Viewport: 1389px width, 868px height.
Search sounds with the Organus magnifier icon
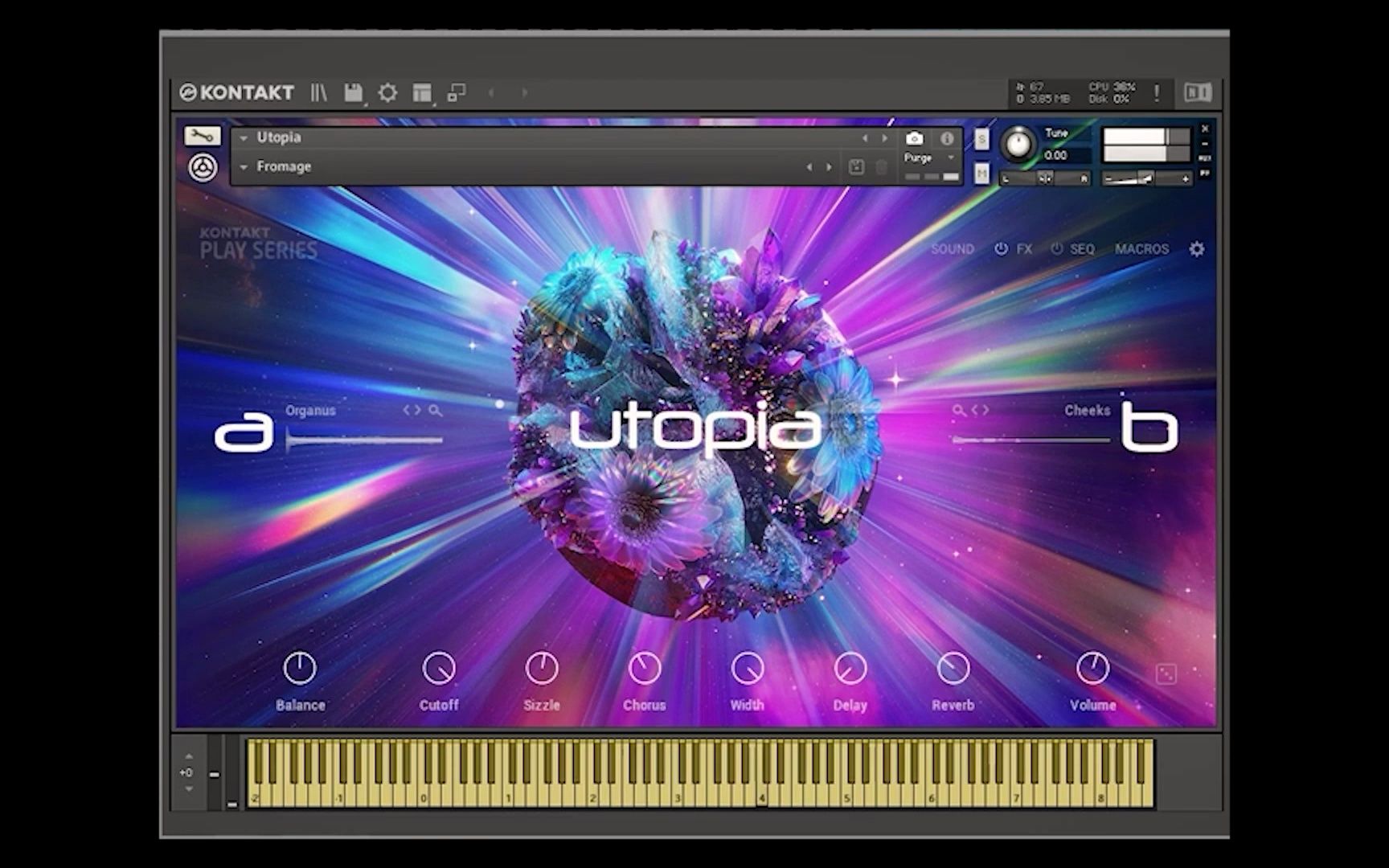[x=436, y=410]
